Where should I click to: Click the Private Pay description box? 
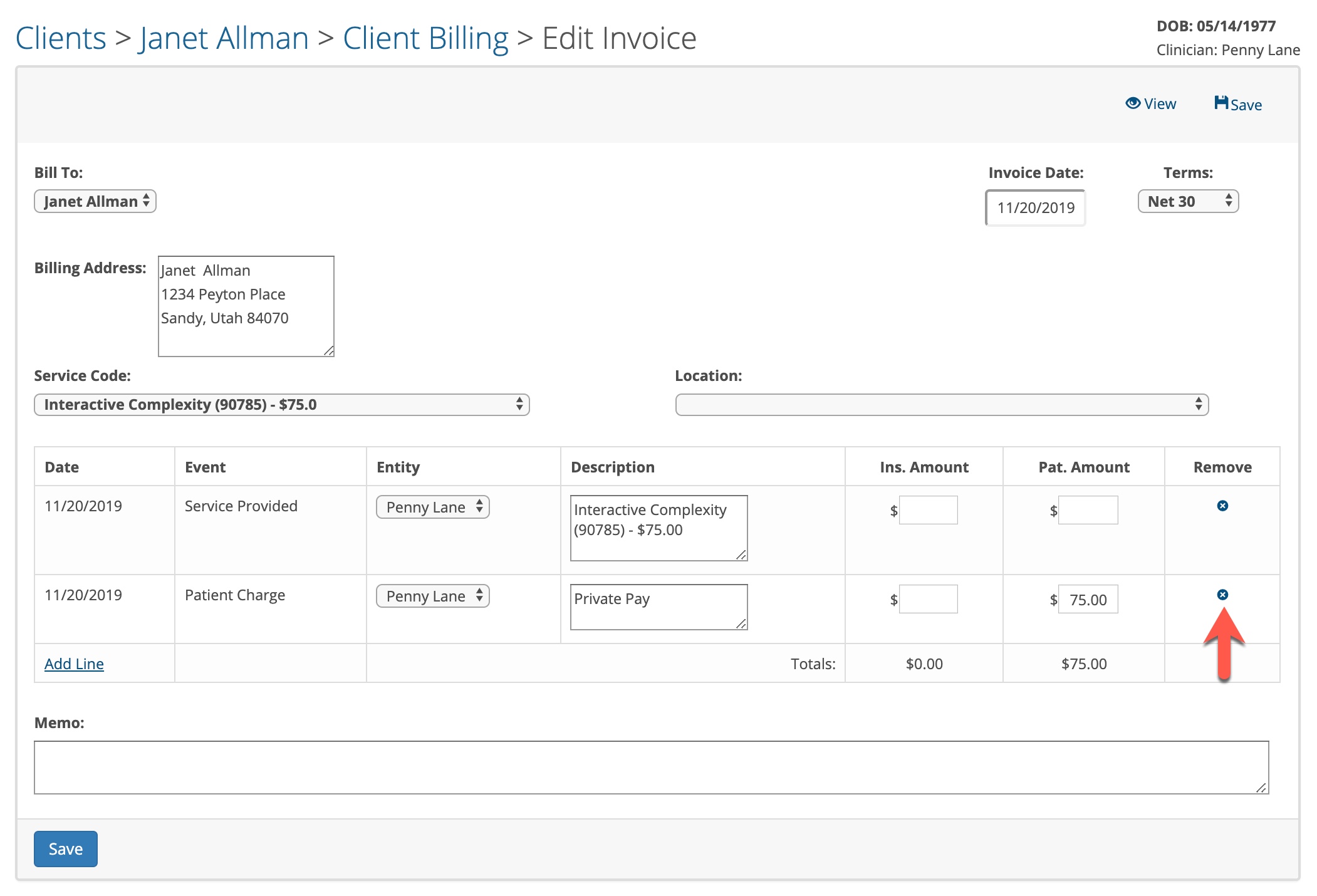(x=658, y=607)
